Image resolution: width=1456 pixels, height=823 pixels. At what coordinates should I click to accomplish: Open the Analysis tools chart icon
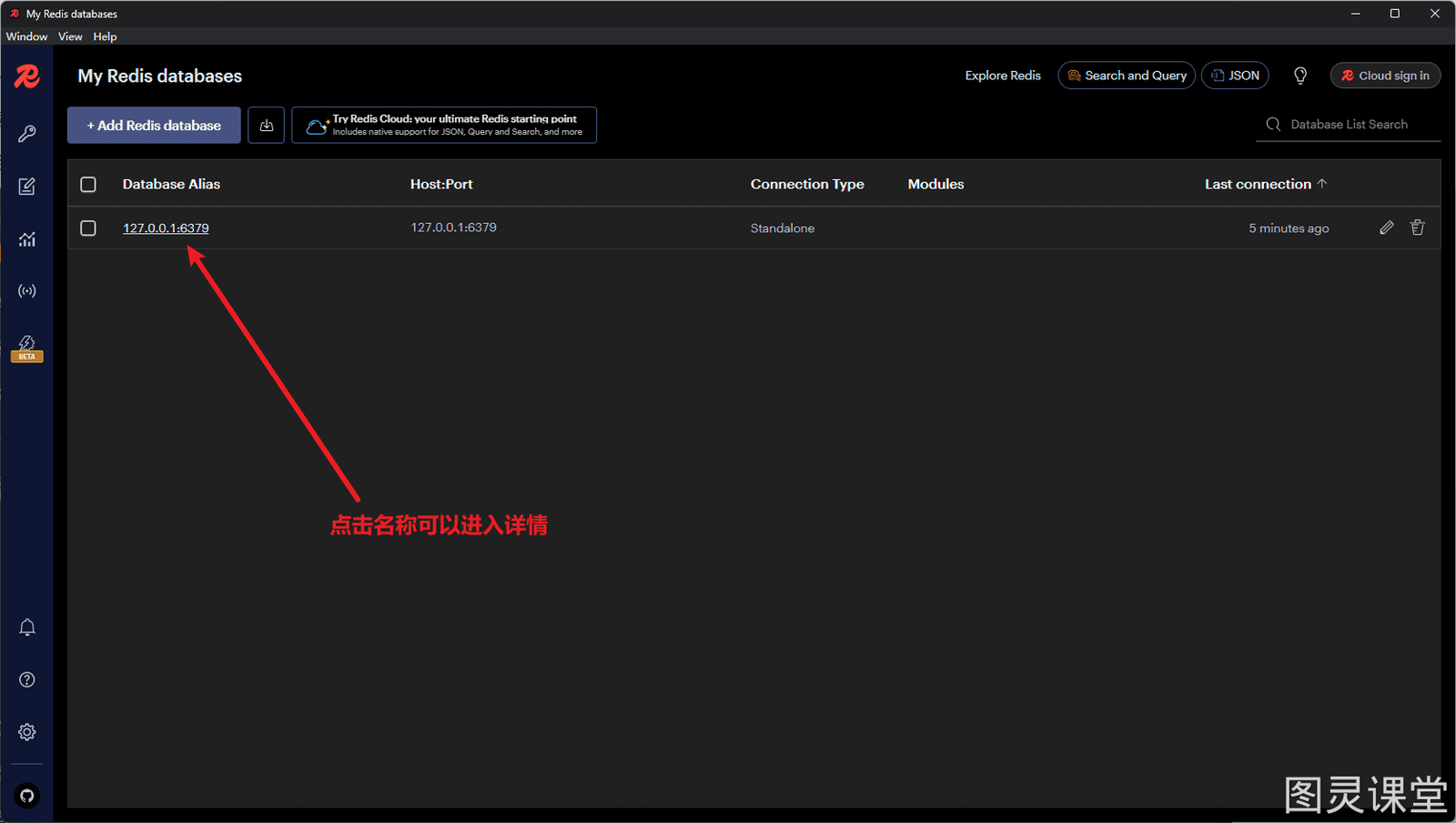point(27,239)
